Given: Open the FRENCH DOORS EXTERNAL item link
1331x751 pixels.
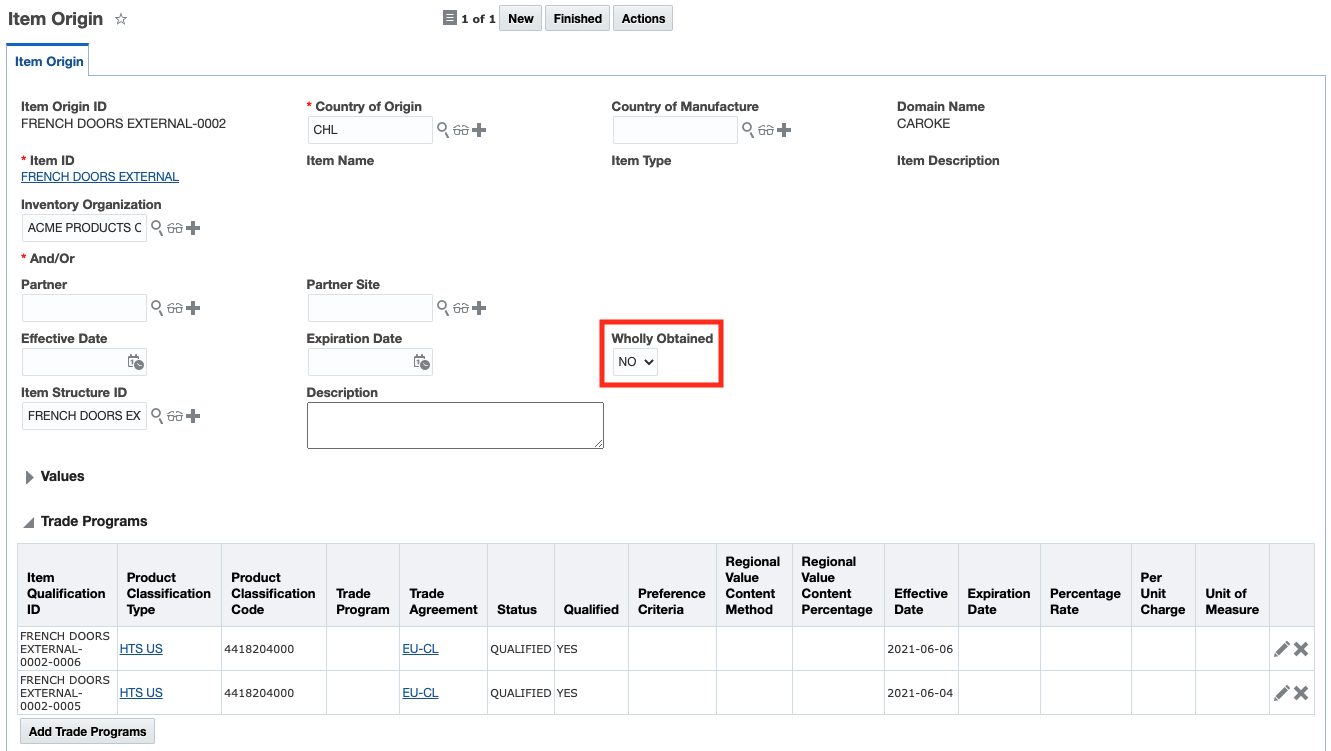Looking at the screenshot, I should point(100,177).
